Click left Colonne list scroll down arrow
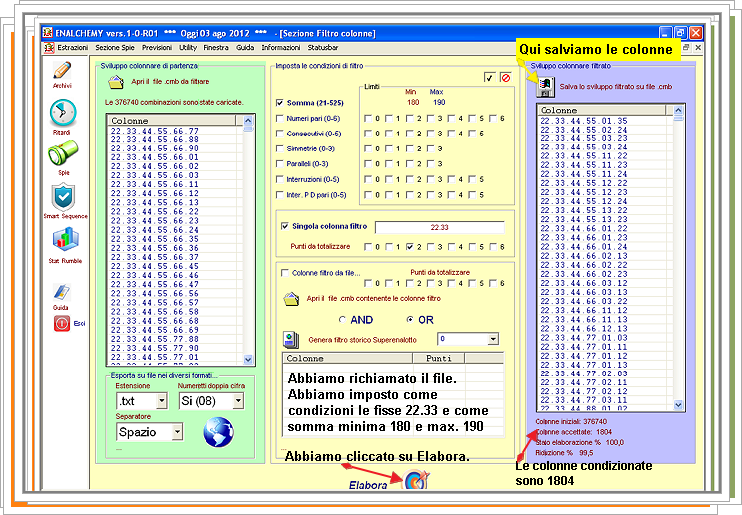 (248, 360)
